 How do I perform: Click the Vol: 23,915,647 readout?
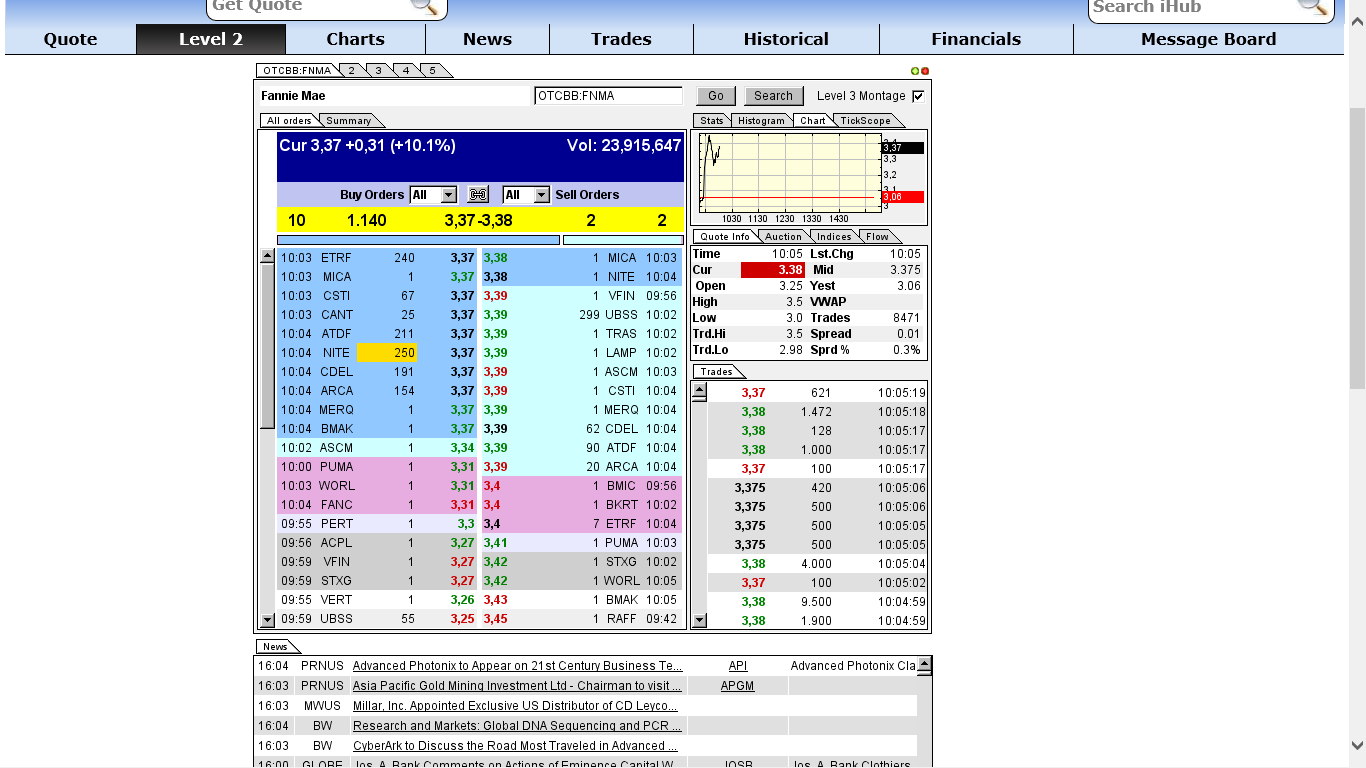[x=624, y=146]
